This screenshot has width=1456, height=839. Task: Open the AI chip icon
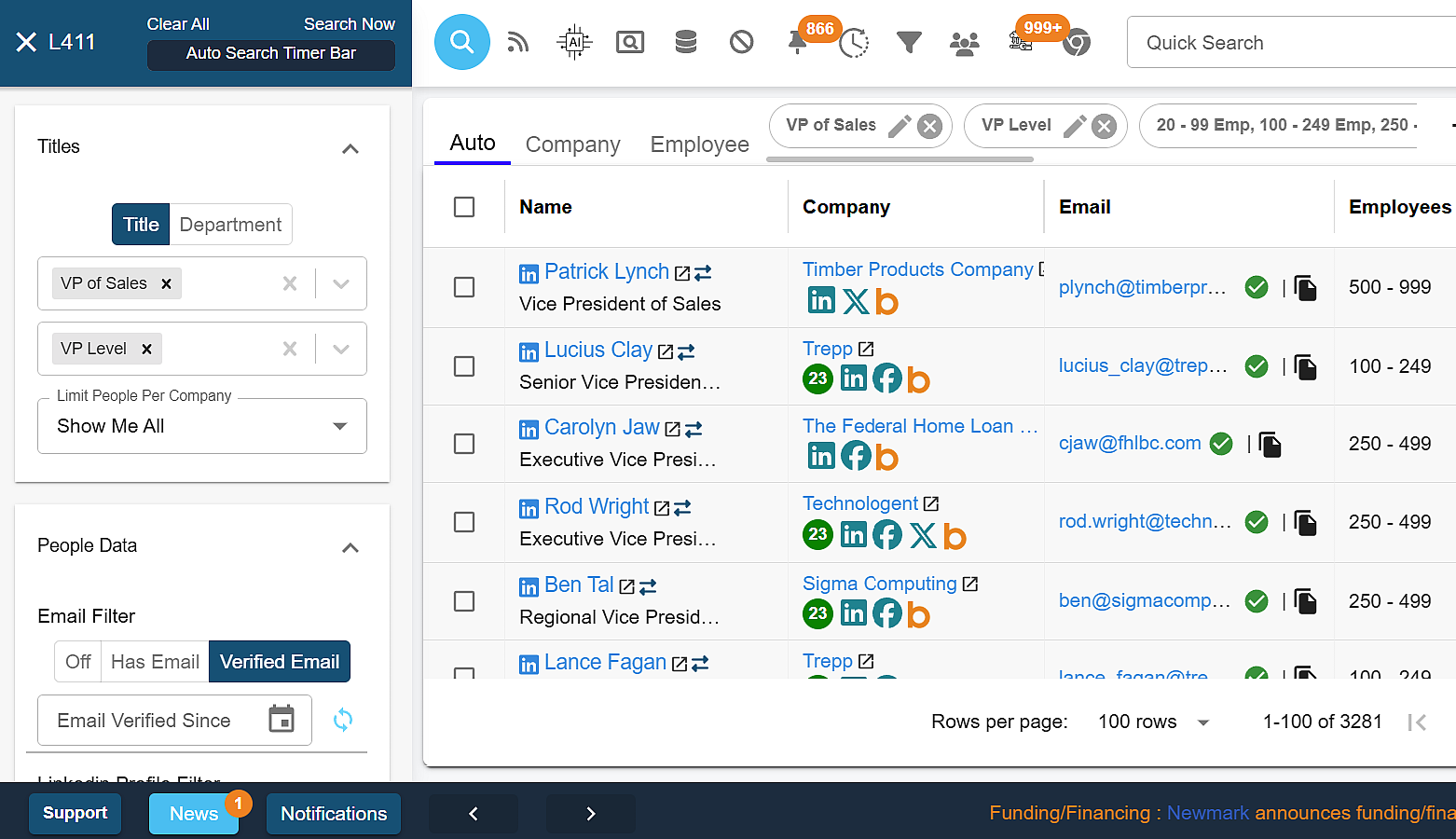pyautogui.click(x=574, y=42)
